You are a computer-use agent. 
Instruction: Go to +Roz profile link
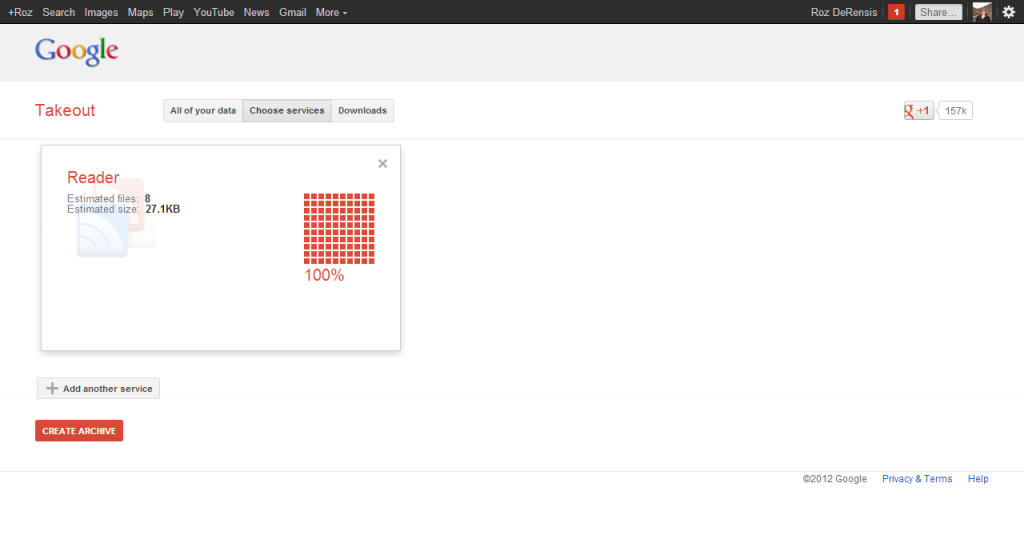click(x=20, y=12)
